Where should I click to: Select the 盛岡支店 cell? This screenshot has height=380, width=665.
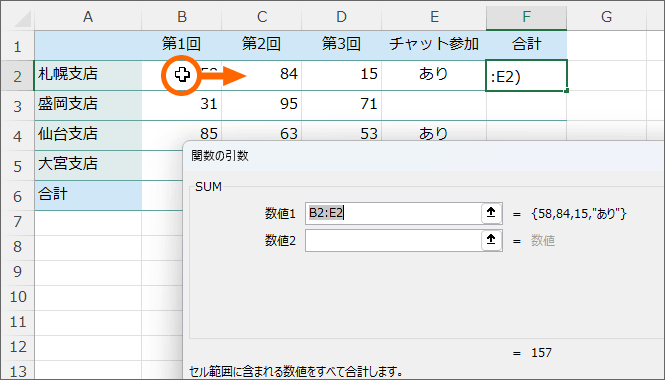point(88,105)
